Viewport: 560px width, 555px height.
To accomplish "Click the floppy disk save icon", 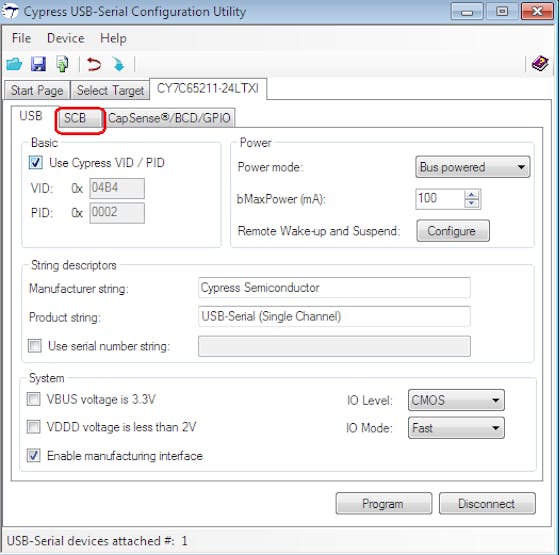I will [x=38, y=64].
